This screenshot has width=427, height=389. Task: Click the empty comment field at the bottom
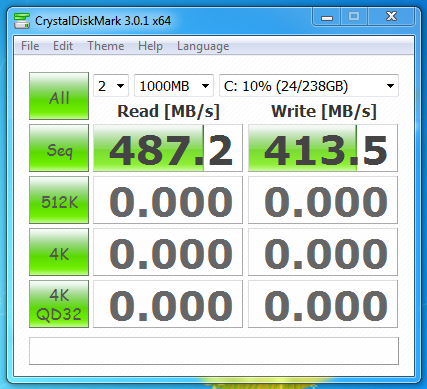214,351
